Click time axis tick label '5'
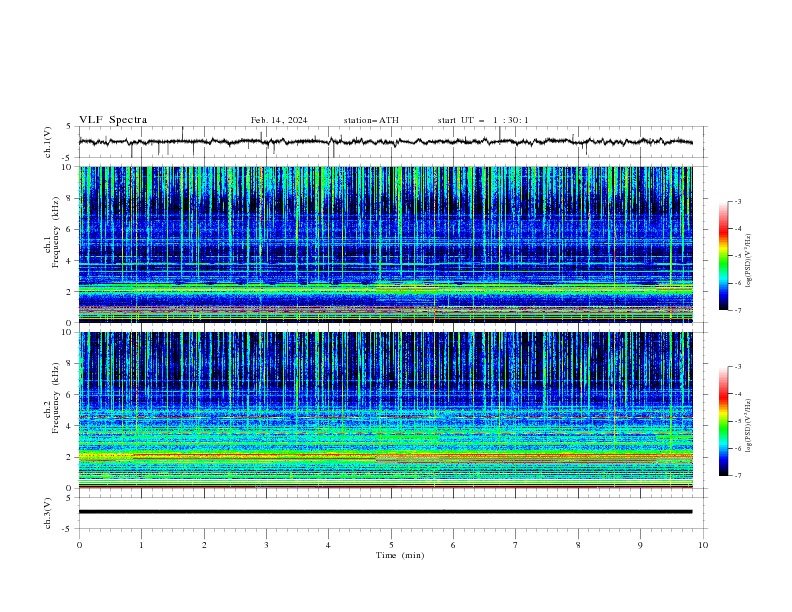 pos(391,545)
